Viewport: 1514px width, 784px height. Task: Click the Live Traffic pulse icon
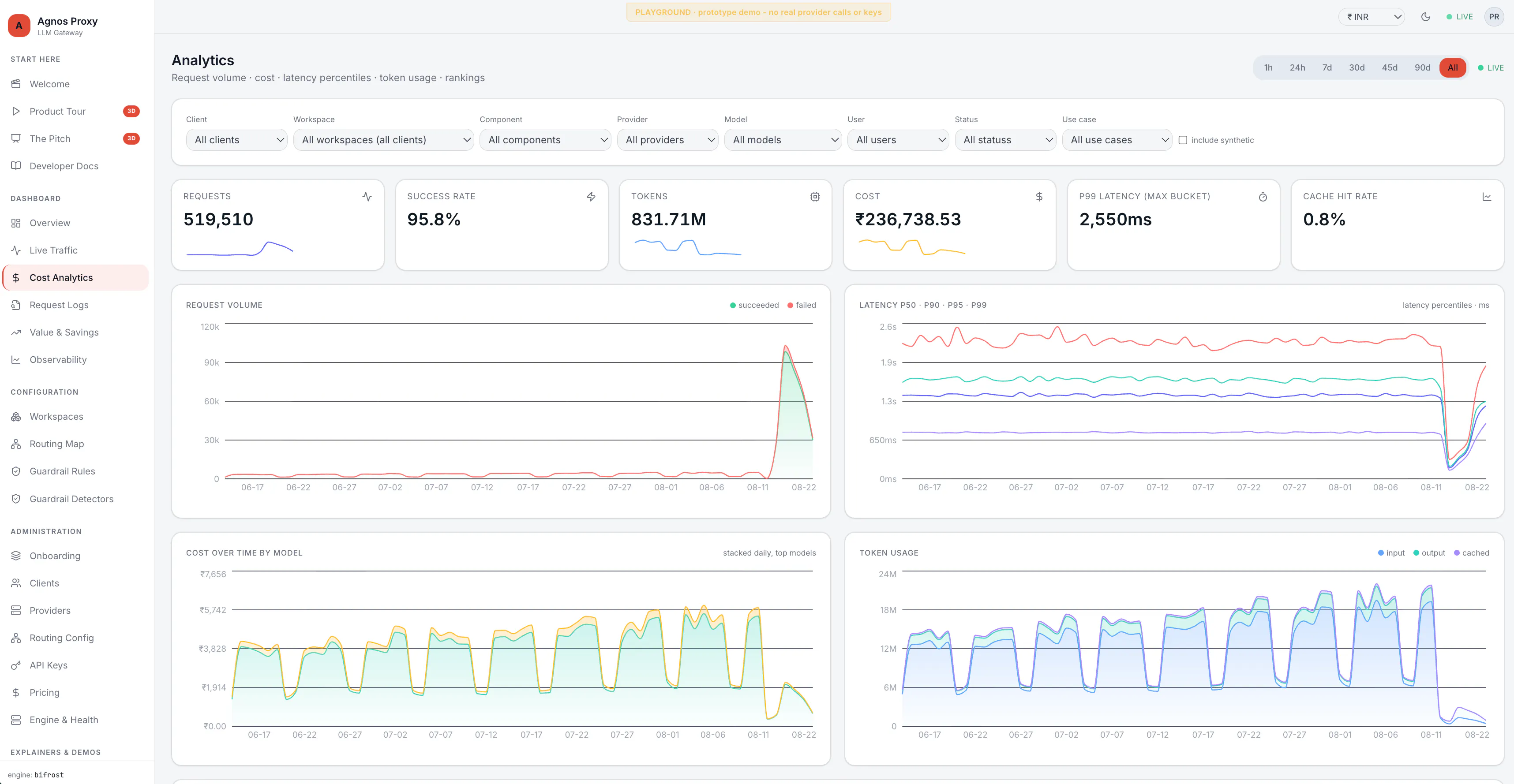coord(16,250)
